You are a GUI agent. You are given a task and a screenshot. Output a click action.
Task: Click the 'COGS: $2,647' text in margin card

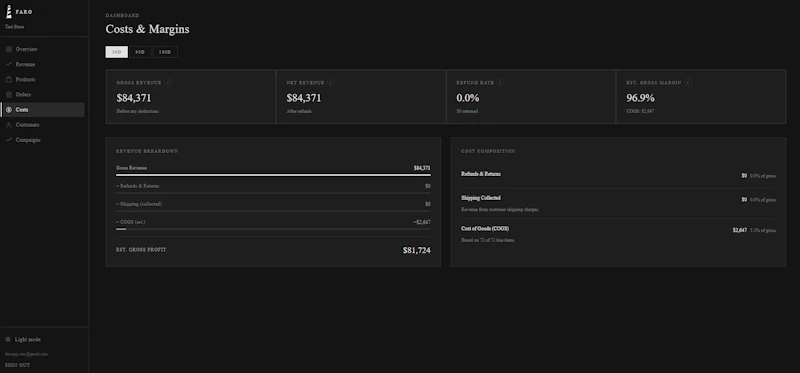coord(640,111)
